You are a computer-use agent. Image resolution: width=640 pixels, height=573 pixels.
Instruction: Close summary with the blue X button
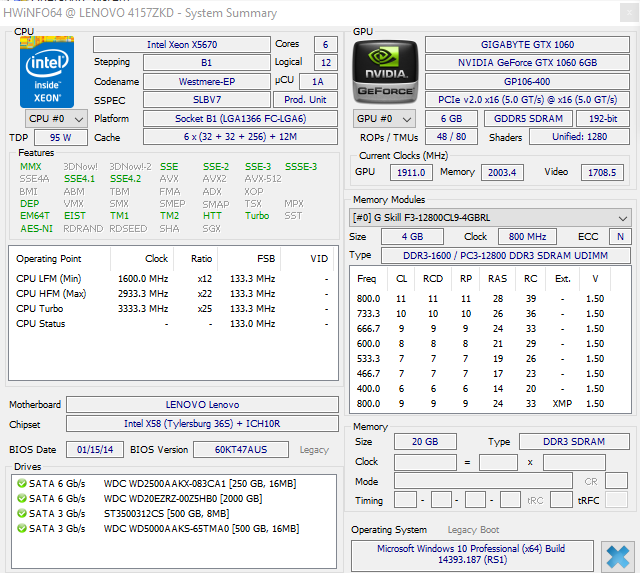tap(618, 556)
